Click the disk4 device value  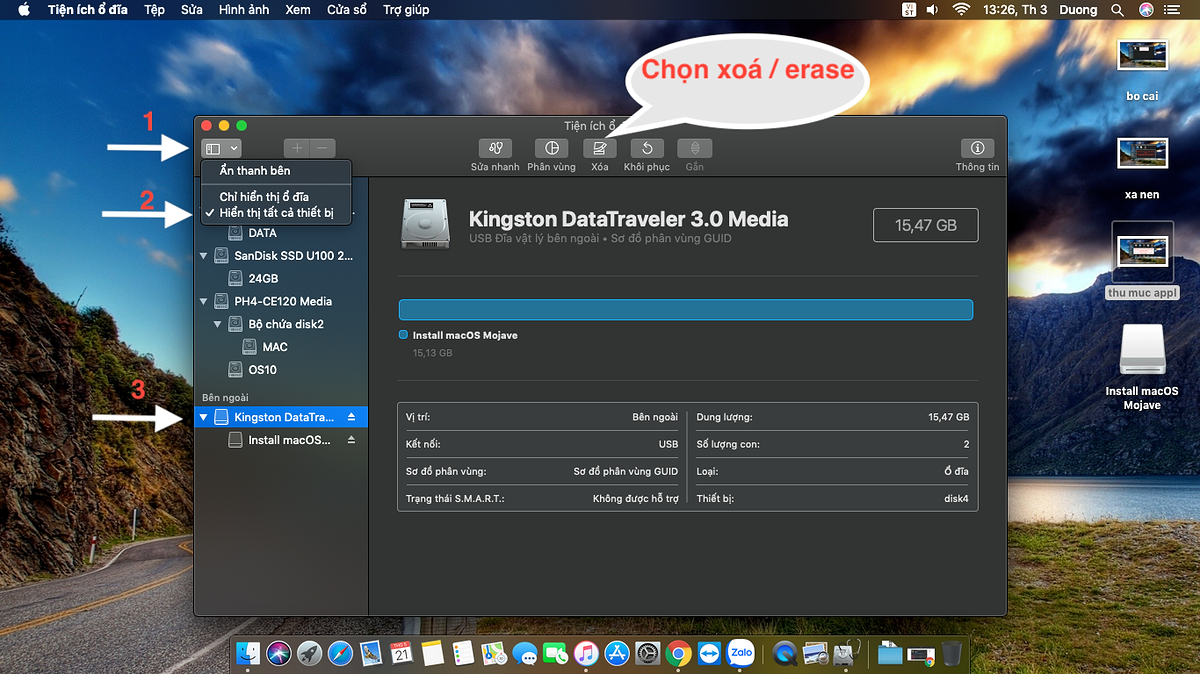point(956,498)
